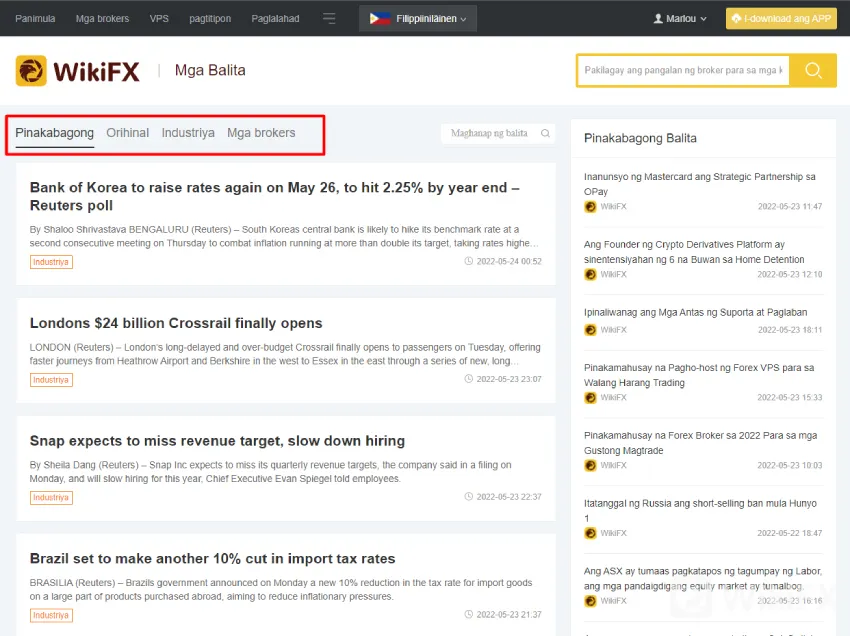Click Bank of Korea article summary text
850x636 pixels.
point(284,236)
